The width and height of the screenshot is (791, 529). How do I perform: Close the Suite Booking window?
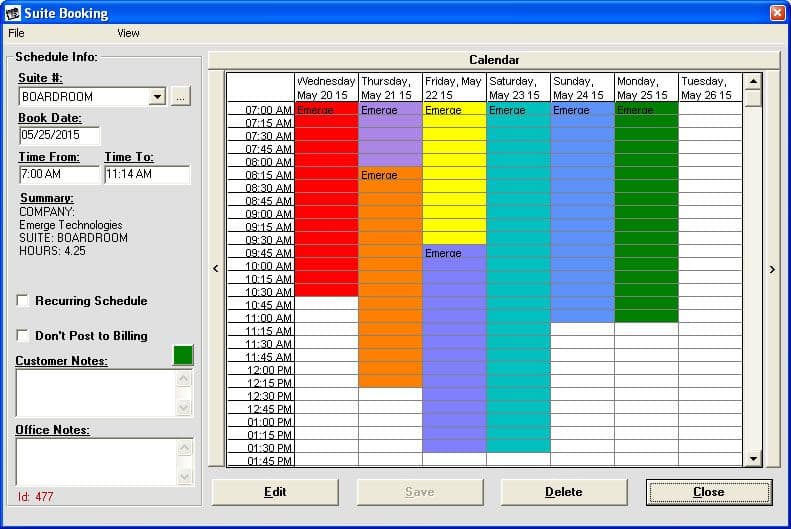[777, 13]
